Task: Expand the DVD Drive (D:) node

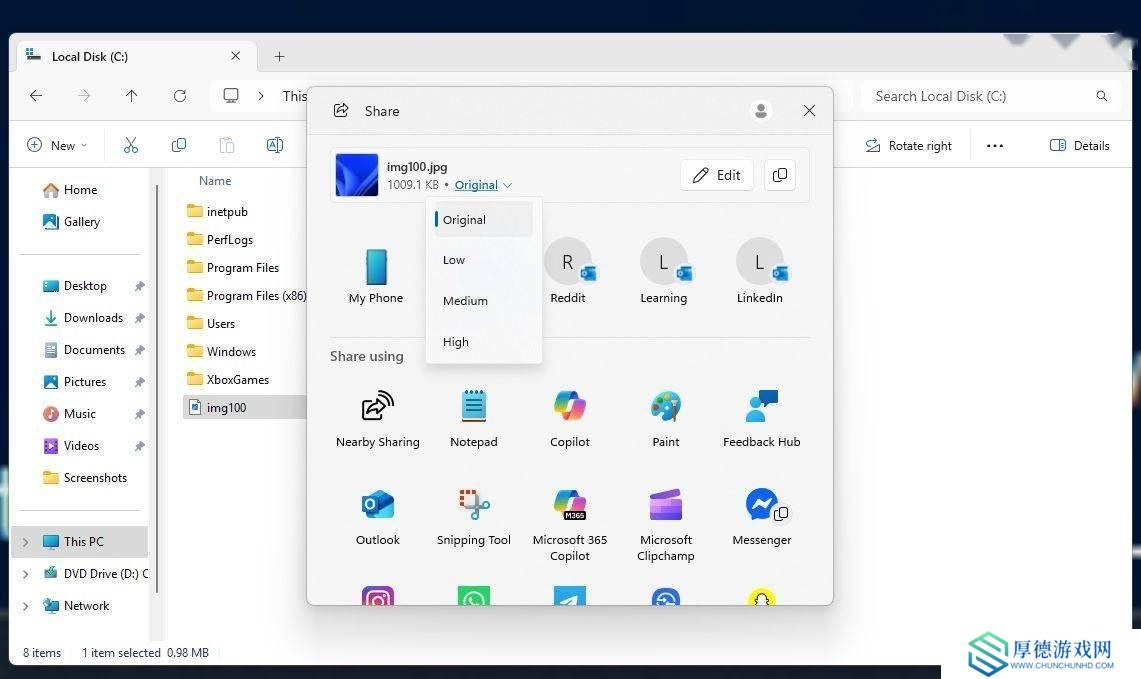Action: pyautogui.click(x=25, y=573)
